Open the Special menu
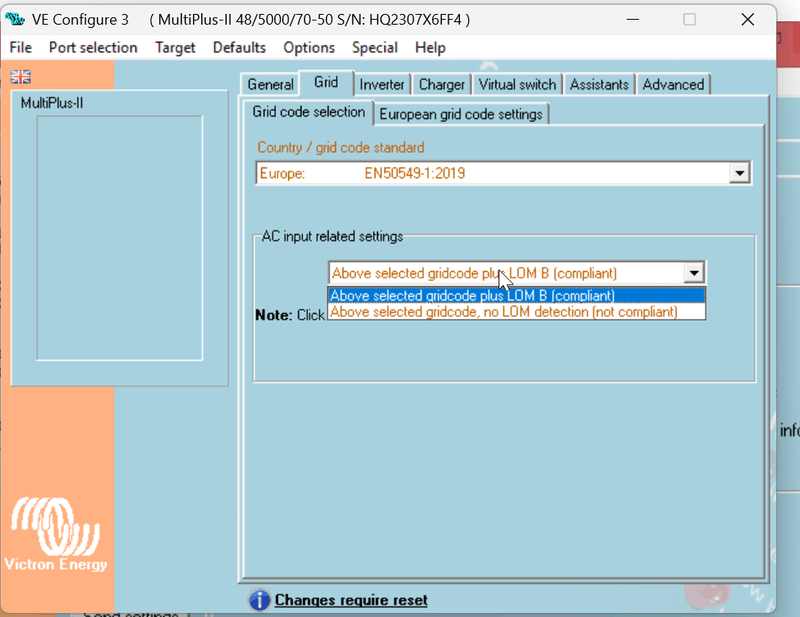The height and width of the screenshot is (617, 800). [375, 47]
